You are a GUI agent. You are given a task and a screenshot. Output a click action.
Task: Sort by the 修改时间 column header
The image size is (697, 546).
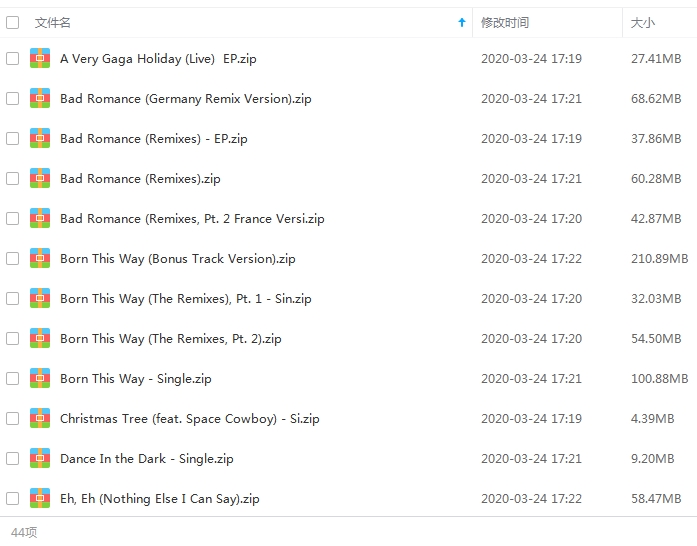(505, 22)
